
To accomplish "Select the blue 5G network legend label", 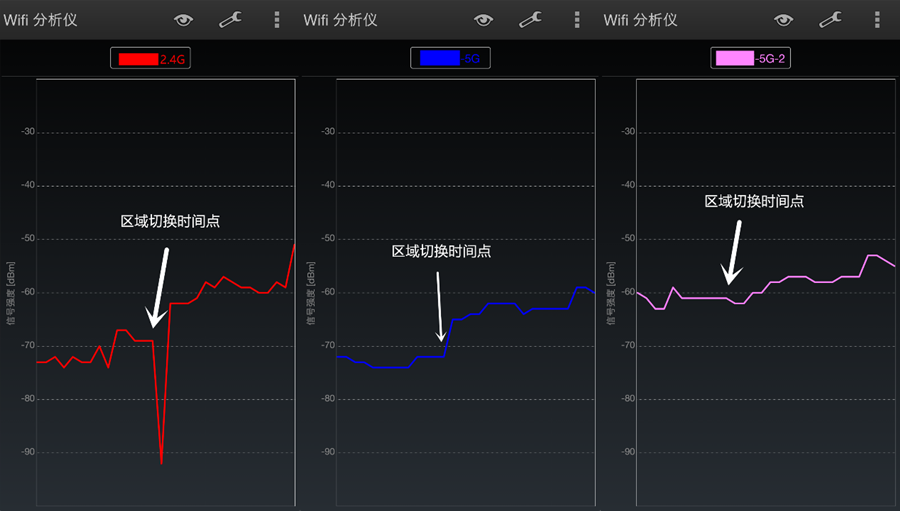I will (450, 59).
